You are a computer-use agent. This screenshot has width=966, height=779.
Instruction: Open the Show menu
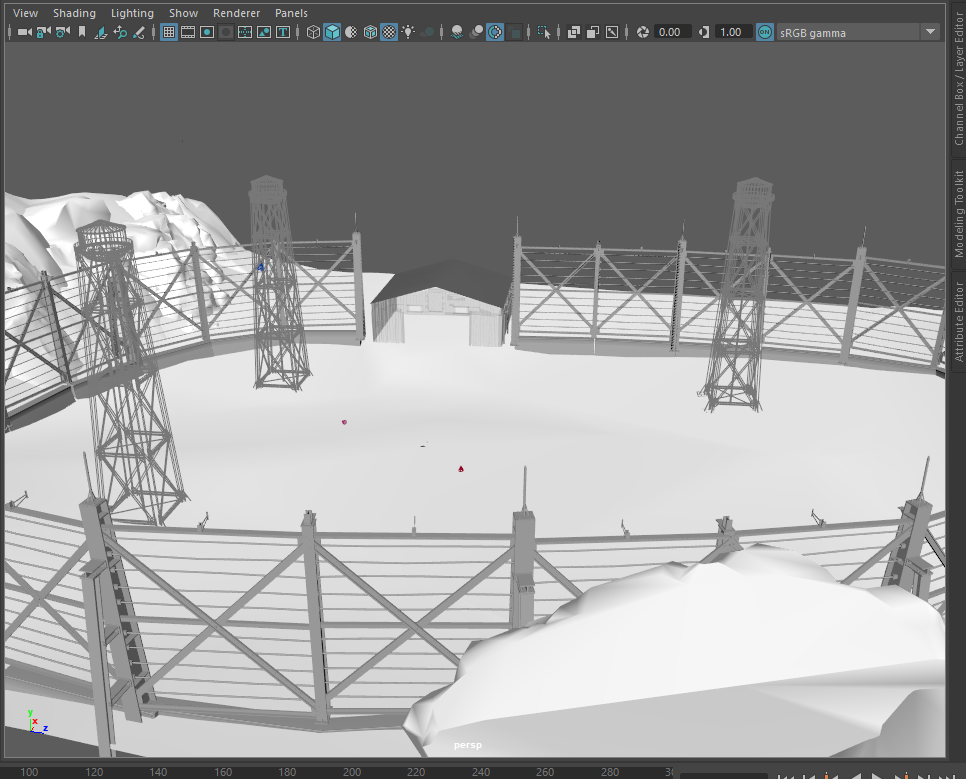184,13
